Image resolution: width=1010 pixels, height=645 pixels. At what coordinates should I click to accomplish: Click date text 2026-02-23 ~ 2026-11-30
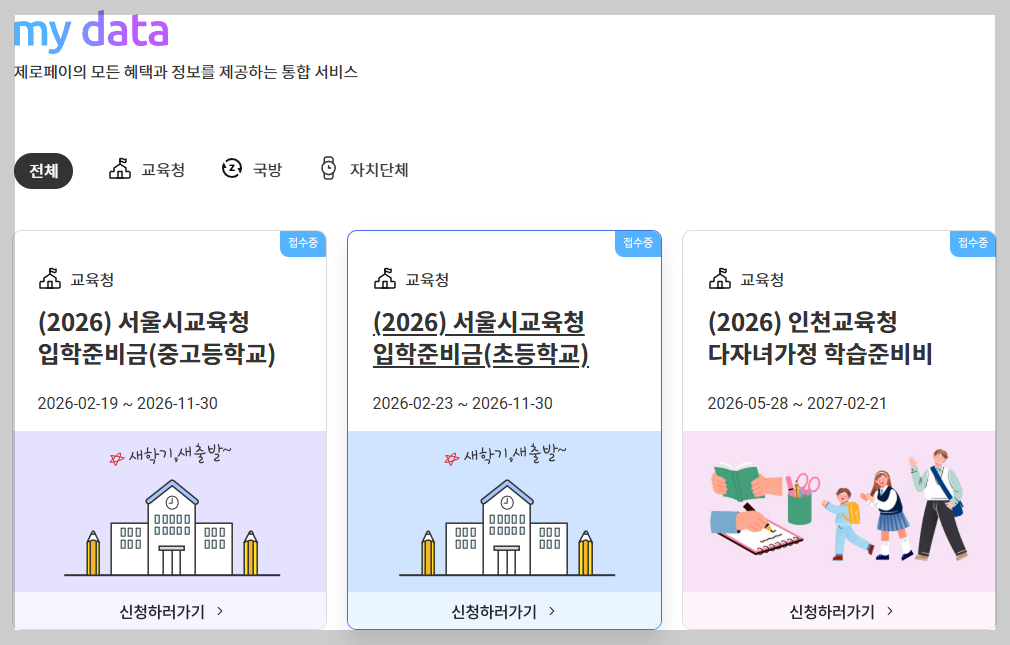[462, 403]
